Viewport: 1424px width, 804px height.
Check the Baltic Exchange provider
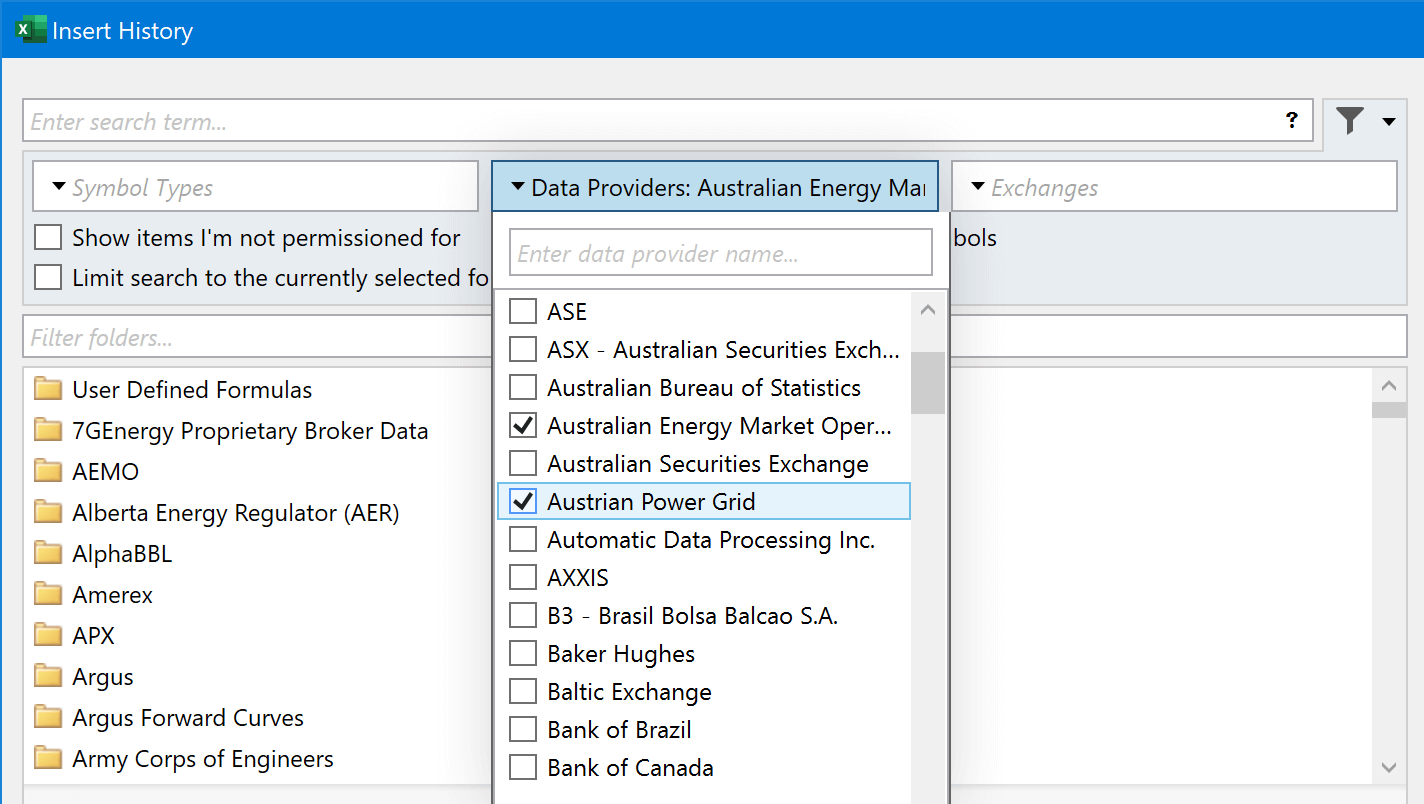click(523, 692)
